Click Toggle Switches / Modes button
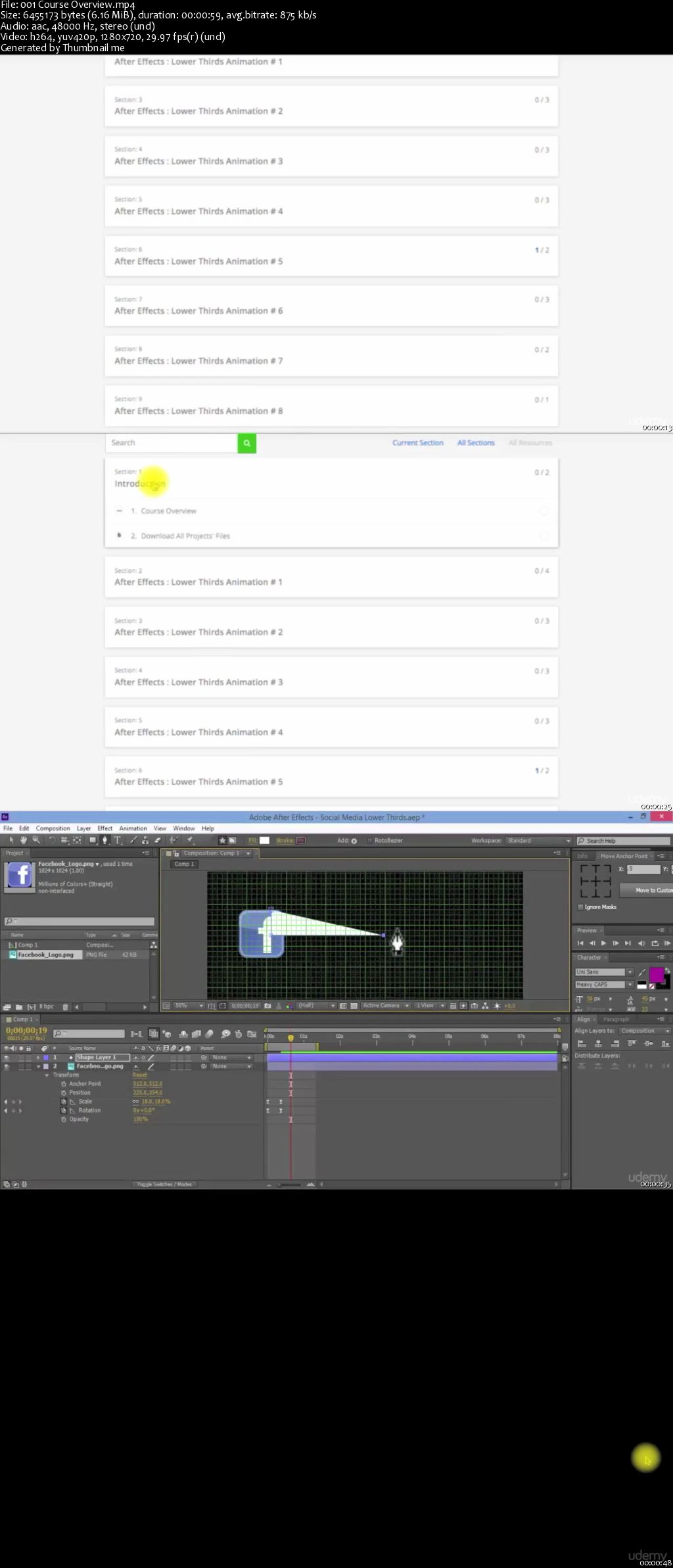The width and height of the screenshot is (673, 1568). click(x=164, y=1184)
